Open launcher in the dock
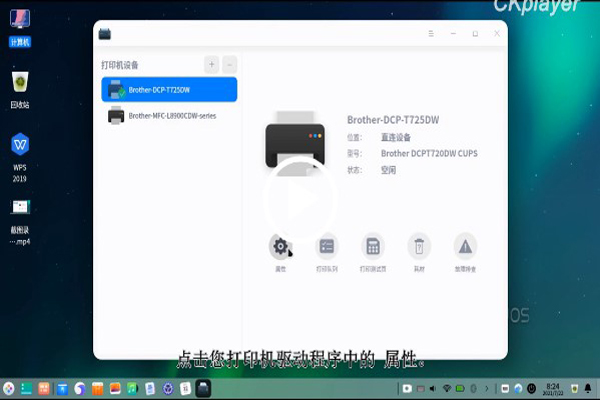 tap(8, 389)
